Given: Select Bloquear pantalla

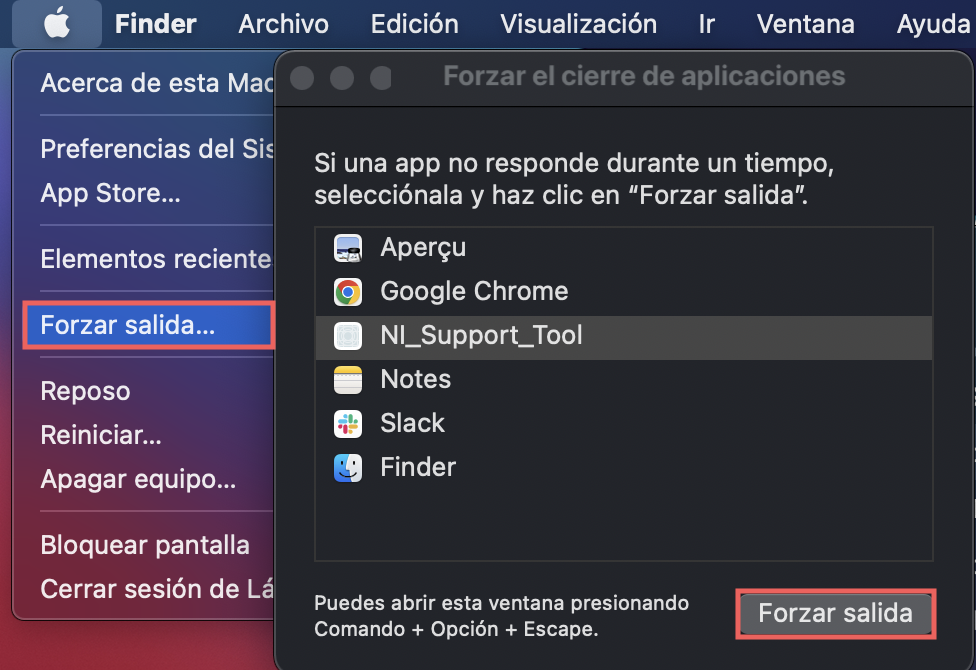Looking at the screenshot, I should click(x=145, y=545).
